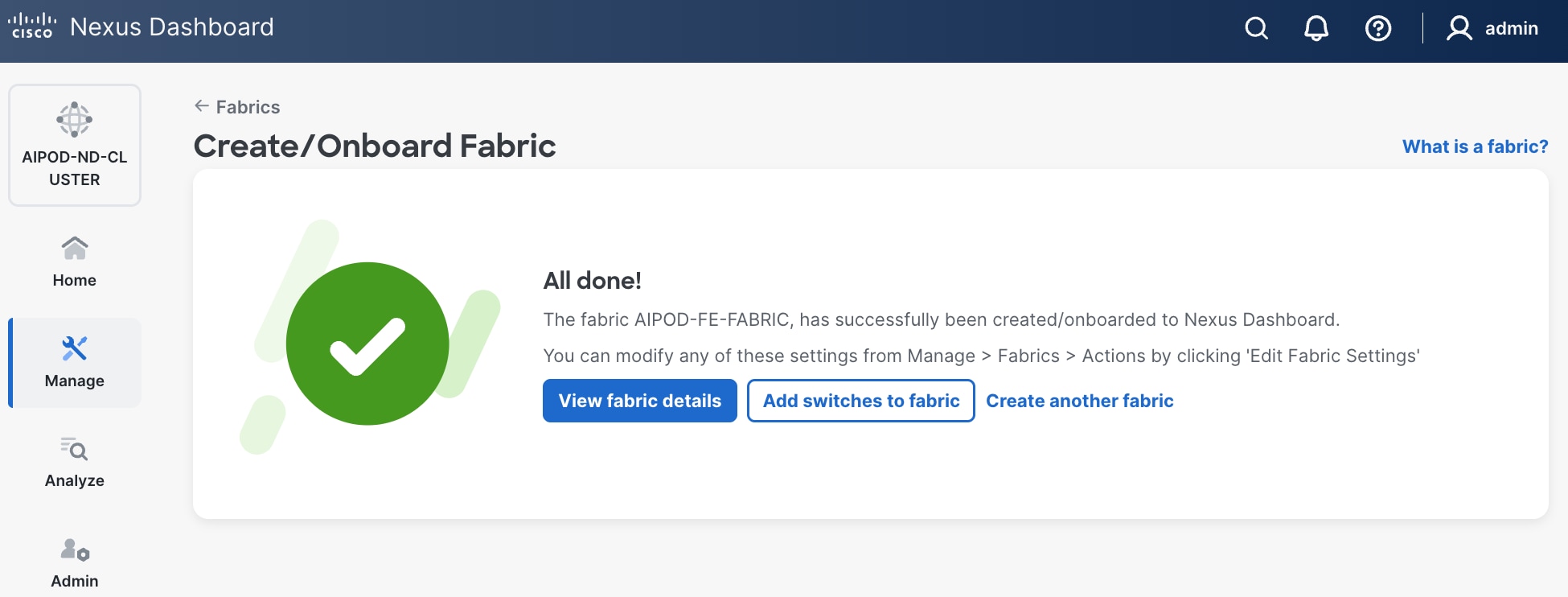Click View fabric details button
This screenshot has width=1568, height=597.
coord(640,401)
